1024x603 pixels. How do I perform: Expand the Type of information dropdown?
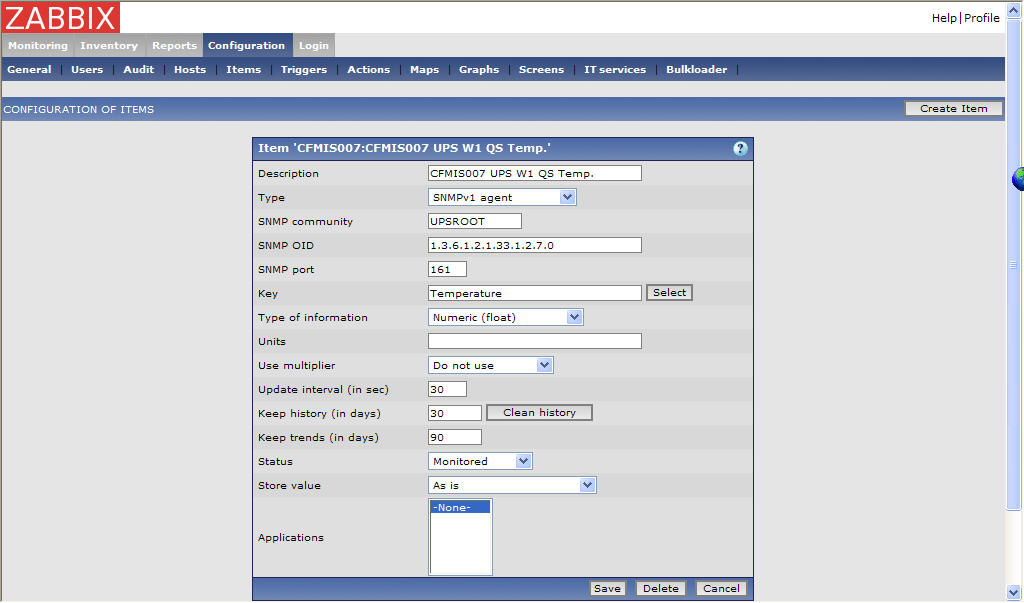coord(505,317)
